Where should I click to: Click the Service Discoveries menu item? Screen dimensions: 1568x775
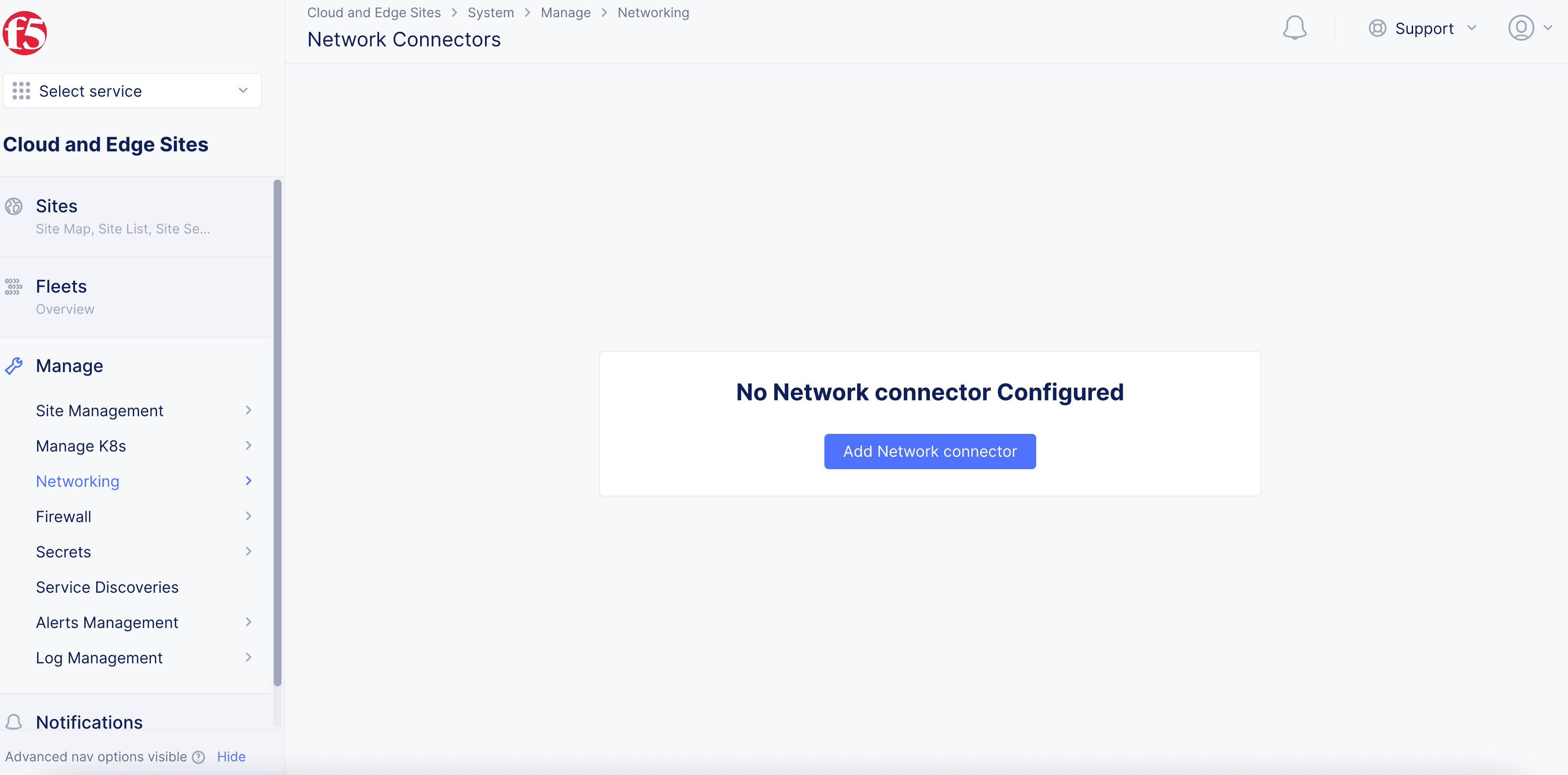pyautogui.click(x=107, y=587)
